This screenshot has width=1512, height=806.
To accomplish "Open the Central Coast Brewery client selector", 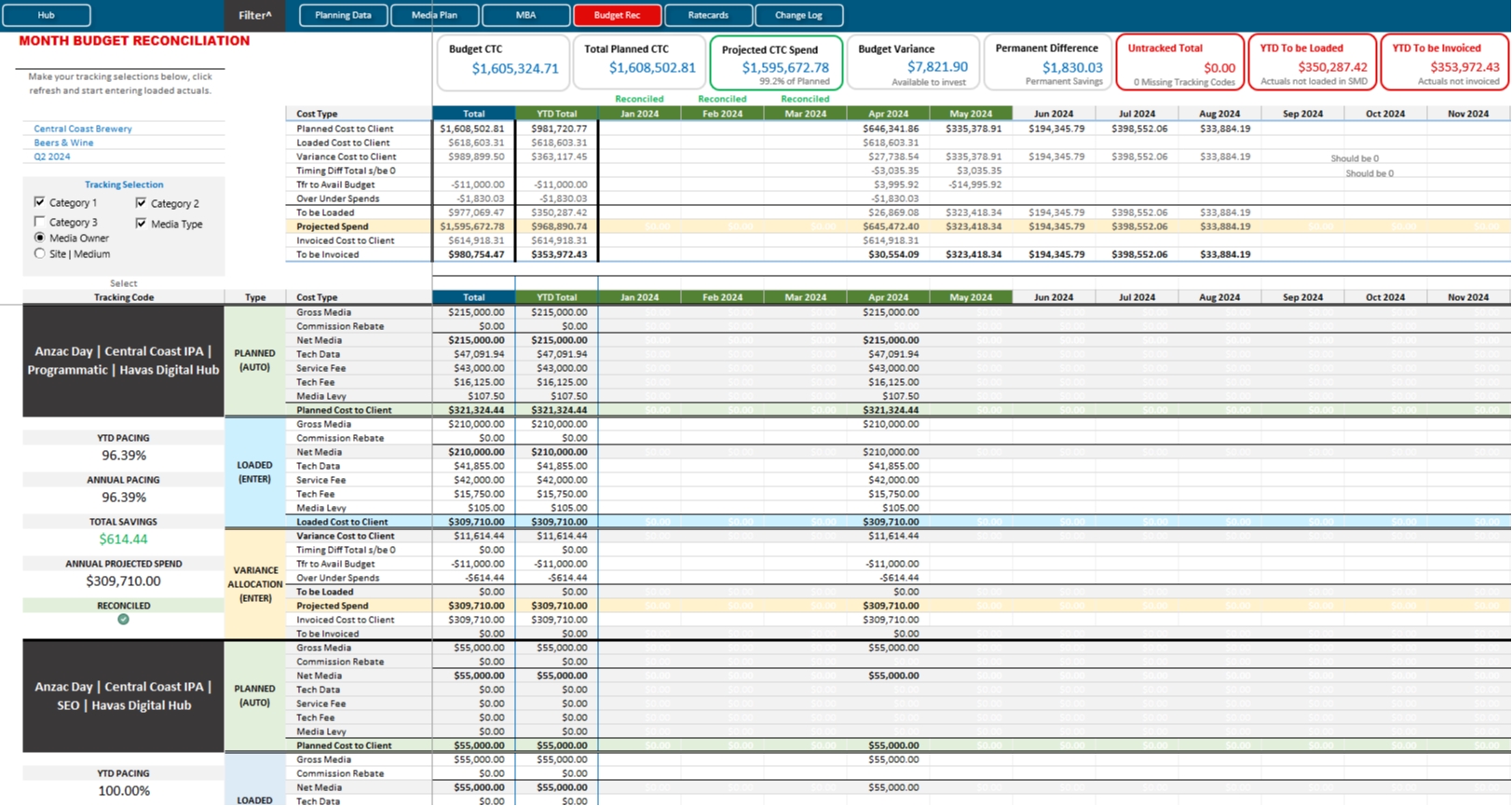I will point(83,129).
